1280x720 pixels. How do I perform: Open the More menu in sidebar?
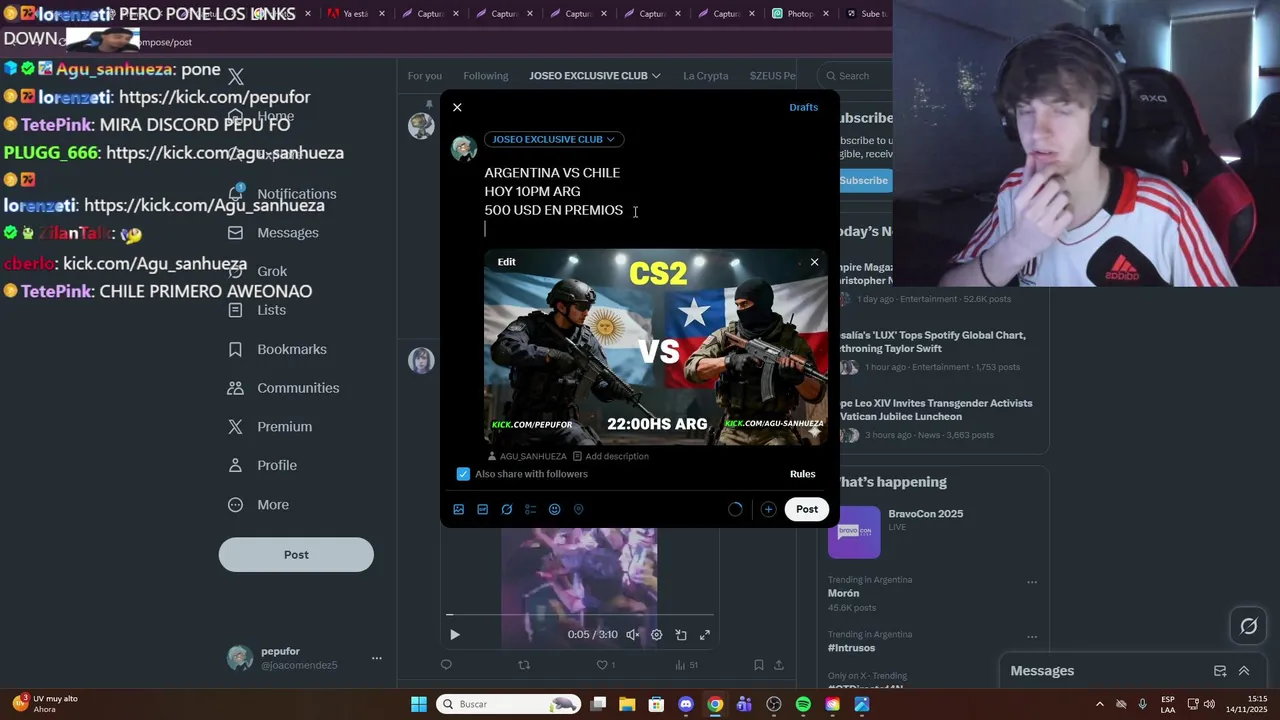pos(258,505)
